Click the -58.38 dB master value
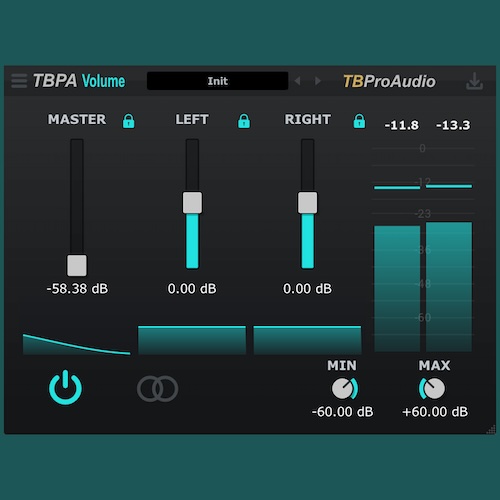 point(77,289)
